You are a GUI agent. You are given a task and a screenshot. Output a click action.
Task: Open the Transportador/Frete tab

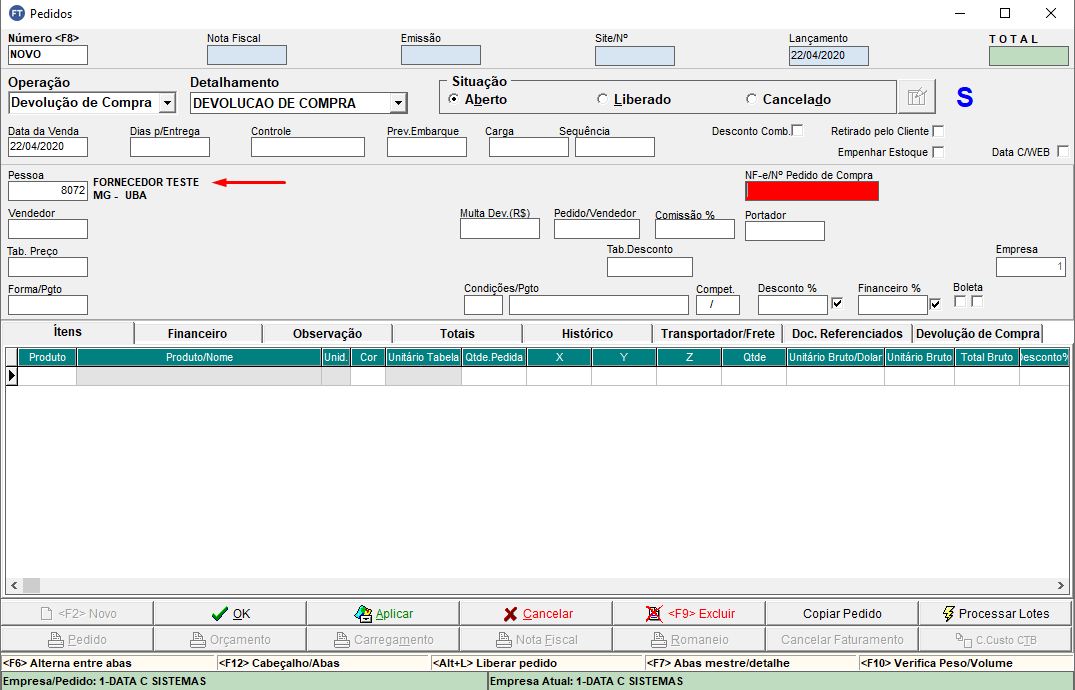pos(717,333)
